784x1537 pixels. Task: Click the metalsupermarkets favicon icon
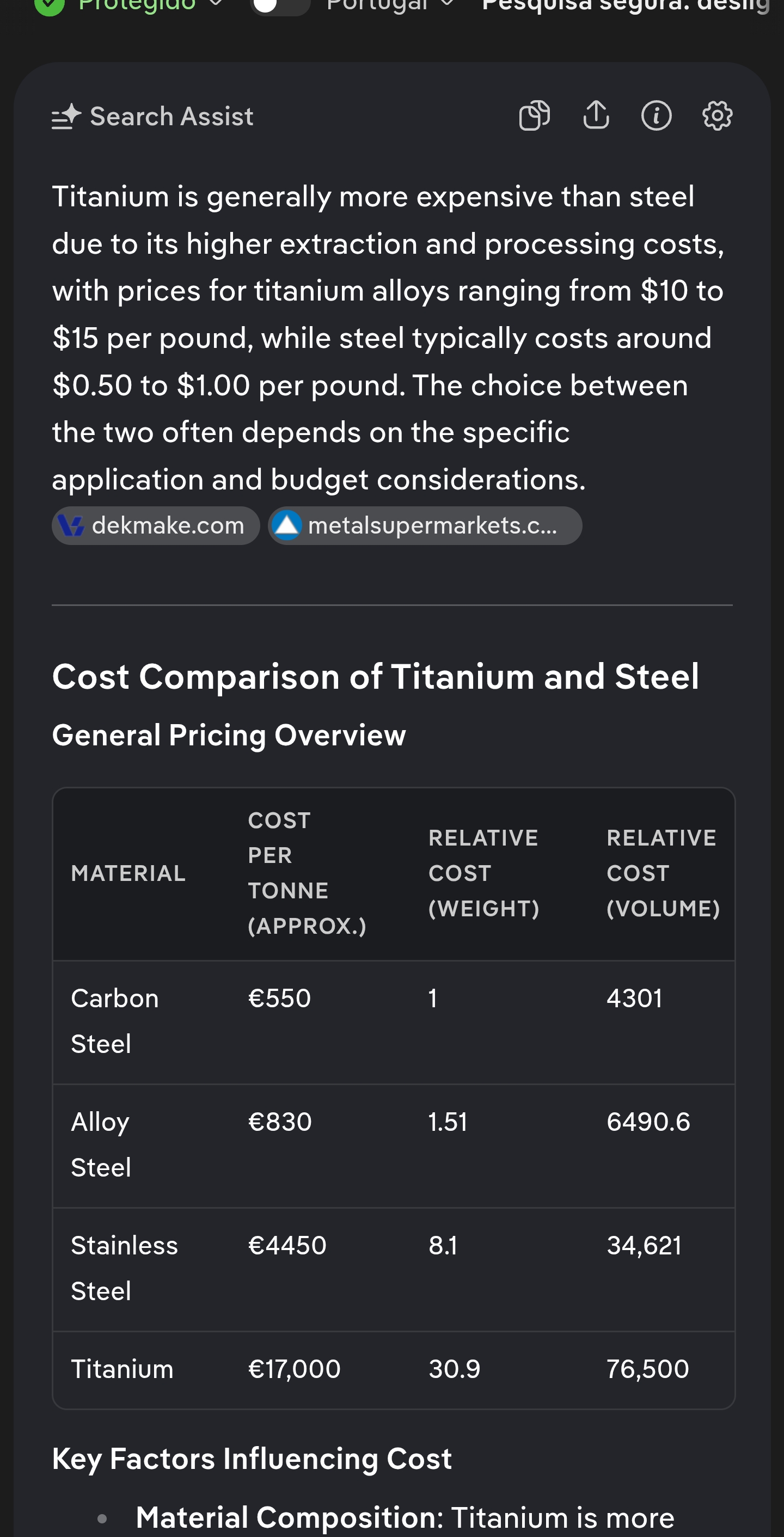[287, 525]
